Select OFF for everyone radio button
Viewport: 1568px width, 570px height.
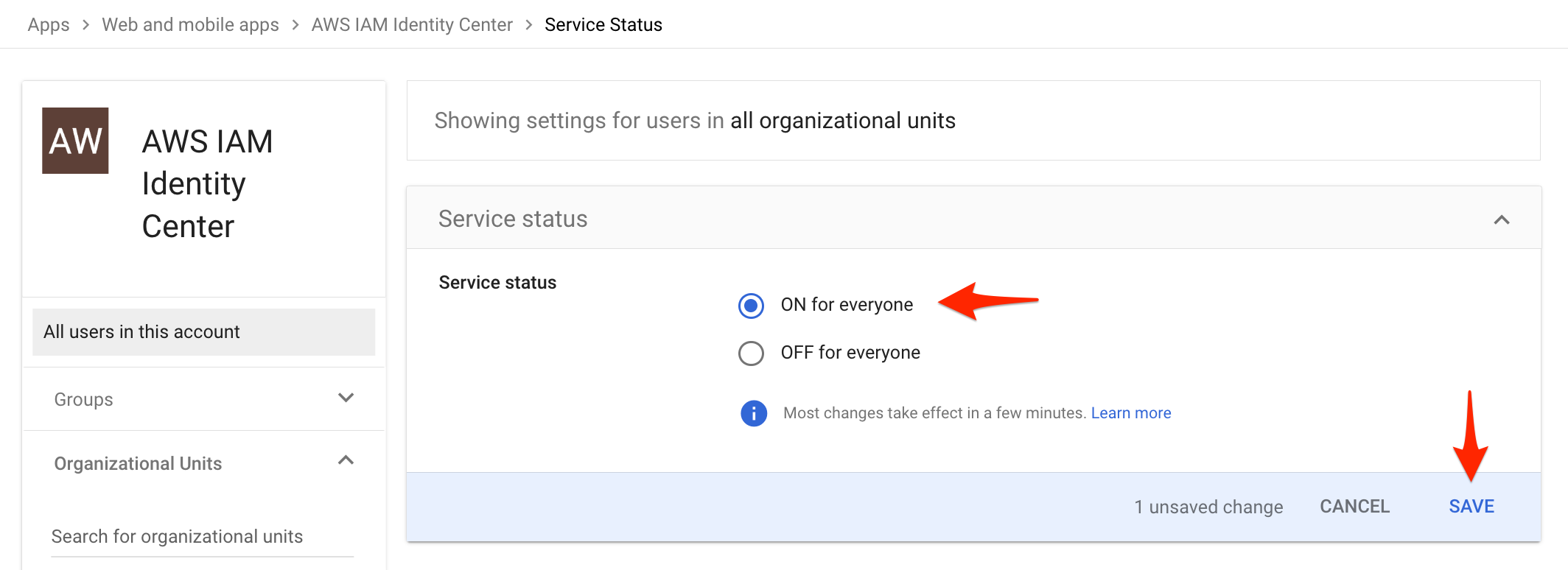point(751,353)
